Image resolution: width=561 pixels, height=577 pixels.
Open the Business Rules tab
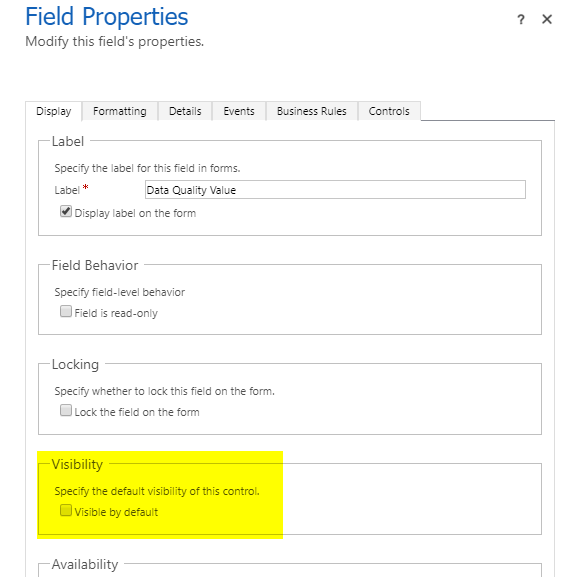[312, 111]
